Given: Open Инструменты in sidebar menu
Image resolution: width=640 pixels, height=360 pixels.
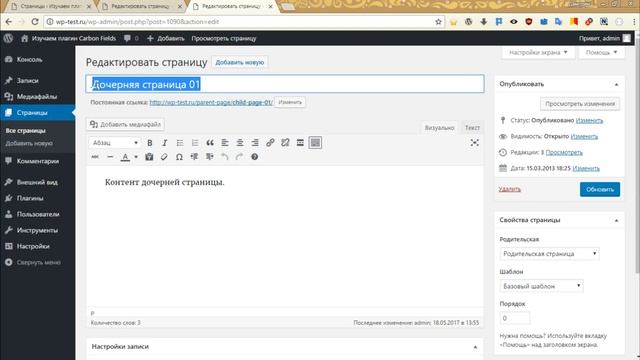Looking at the screenshot, I should click(x=38, y=230).
